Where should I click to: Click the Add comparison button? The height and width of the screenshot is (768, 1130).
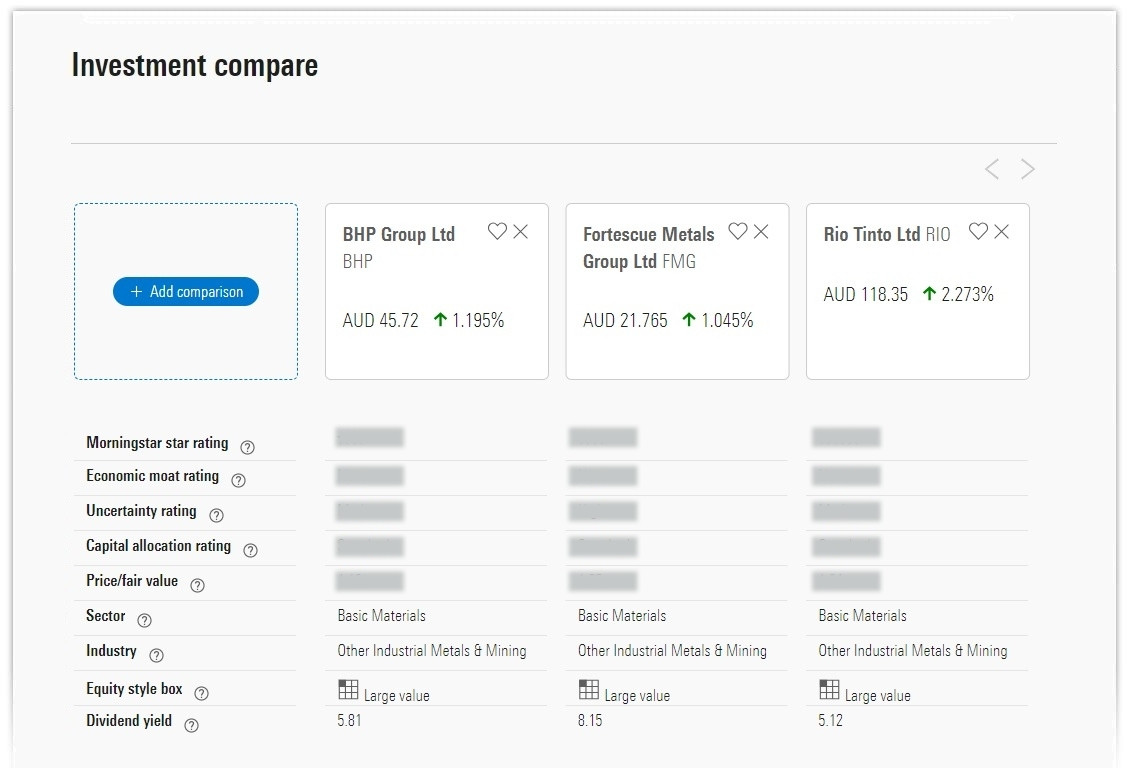point(185,291)
